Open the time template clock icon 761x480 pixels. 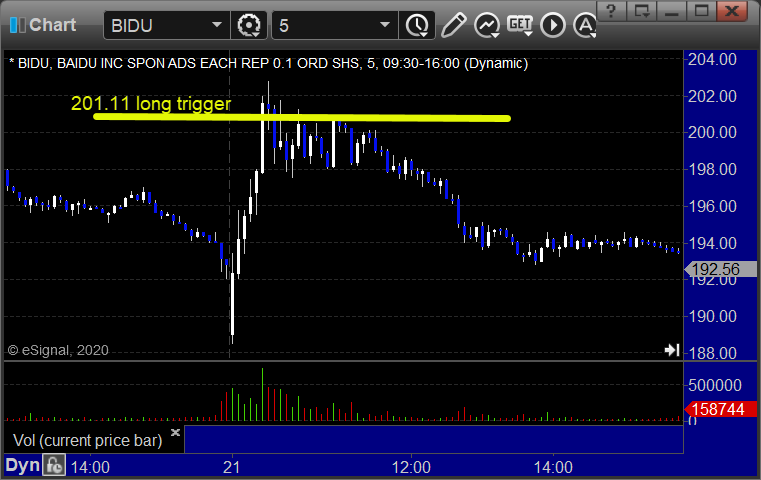tap(417, 25)
